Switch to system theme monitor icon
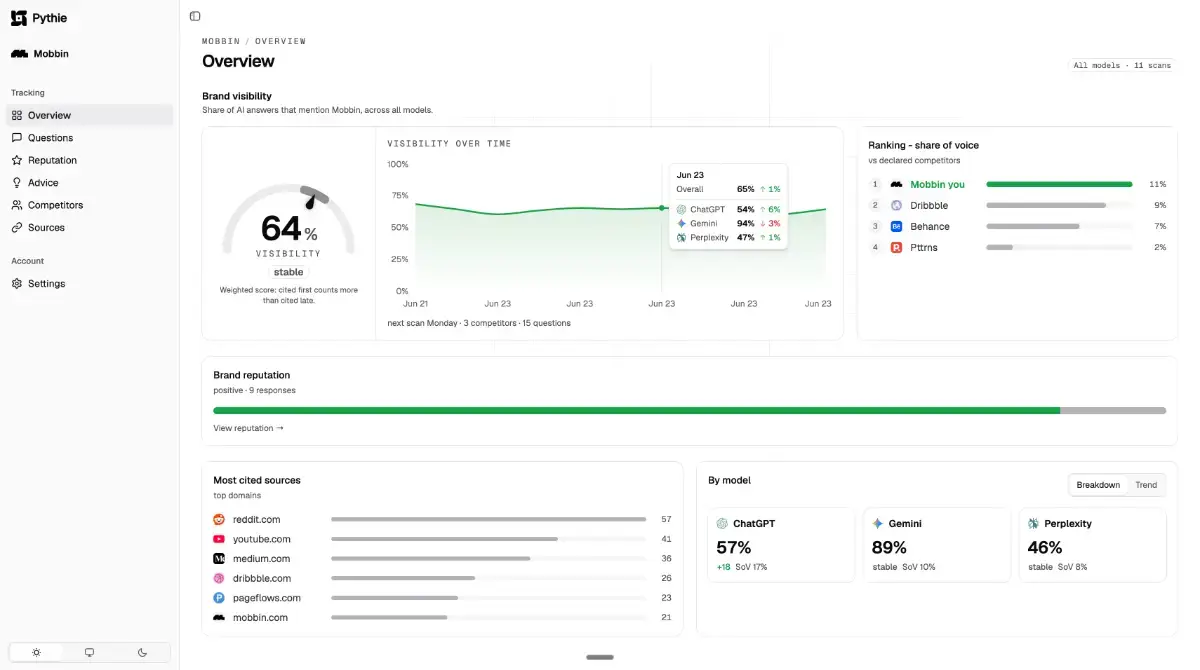1200x670 pixels. [x=89, y=652]
